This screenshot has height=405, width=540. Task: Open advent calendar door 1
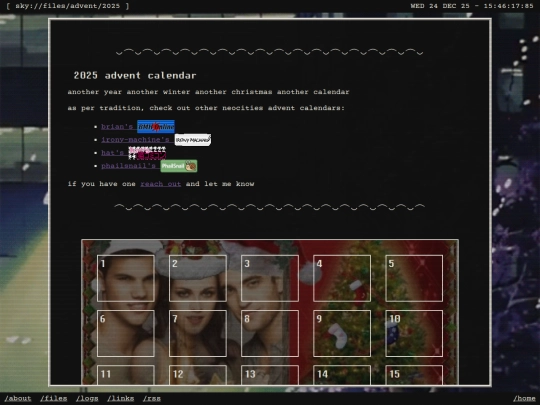pos(126,278)
